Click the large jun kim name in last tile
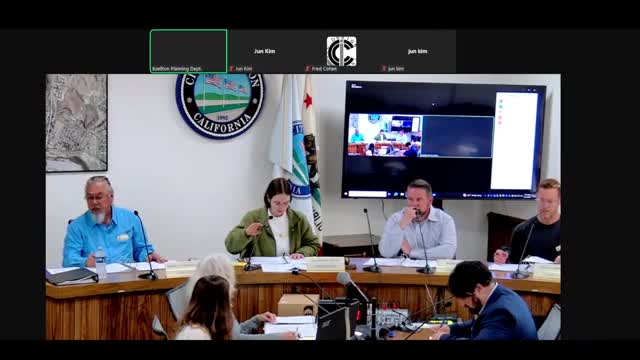 click(418, 51)
